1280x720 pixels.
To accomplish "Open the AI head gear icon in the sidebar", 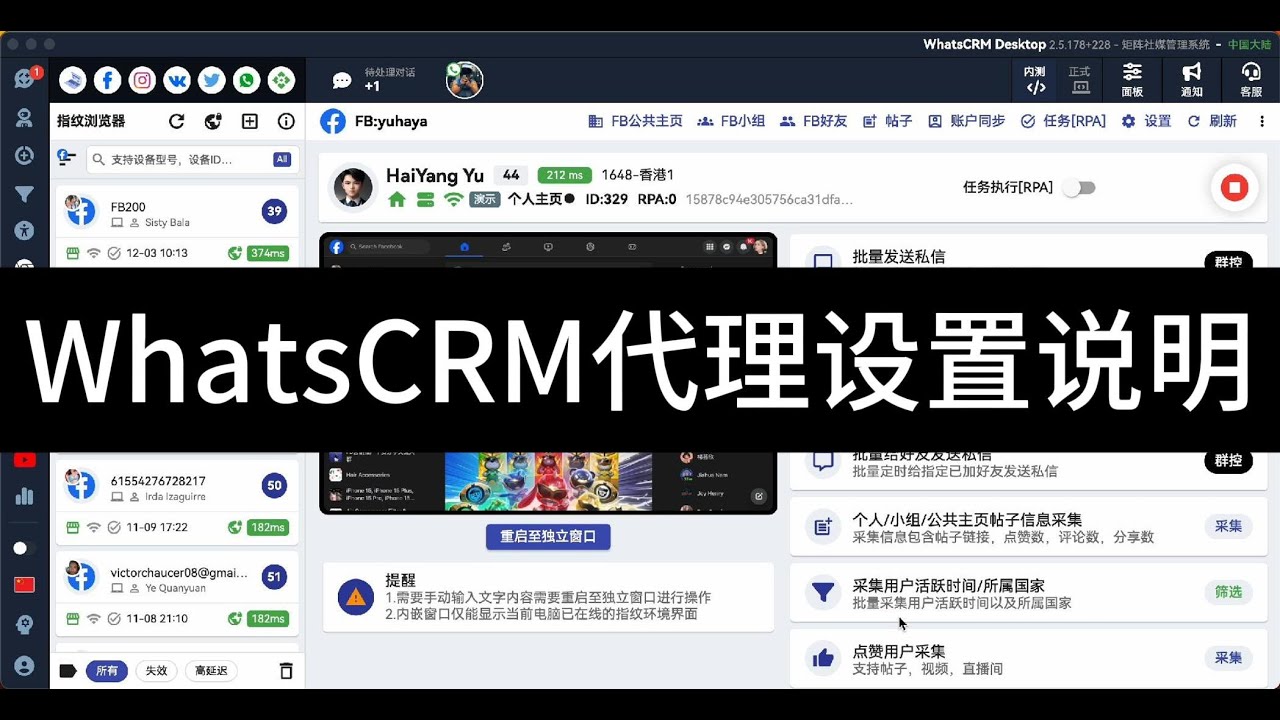I will [25, 625].
